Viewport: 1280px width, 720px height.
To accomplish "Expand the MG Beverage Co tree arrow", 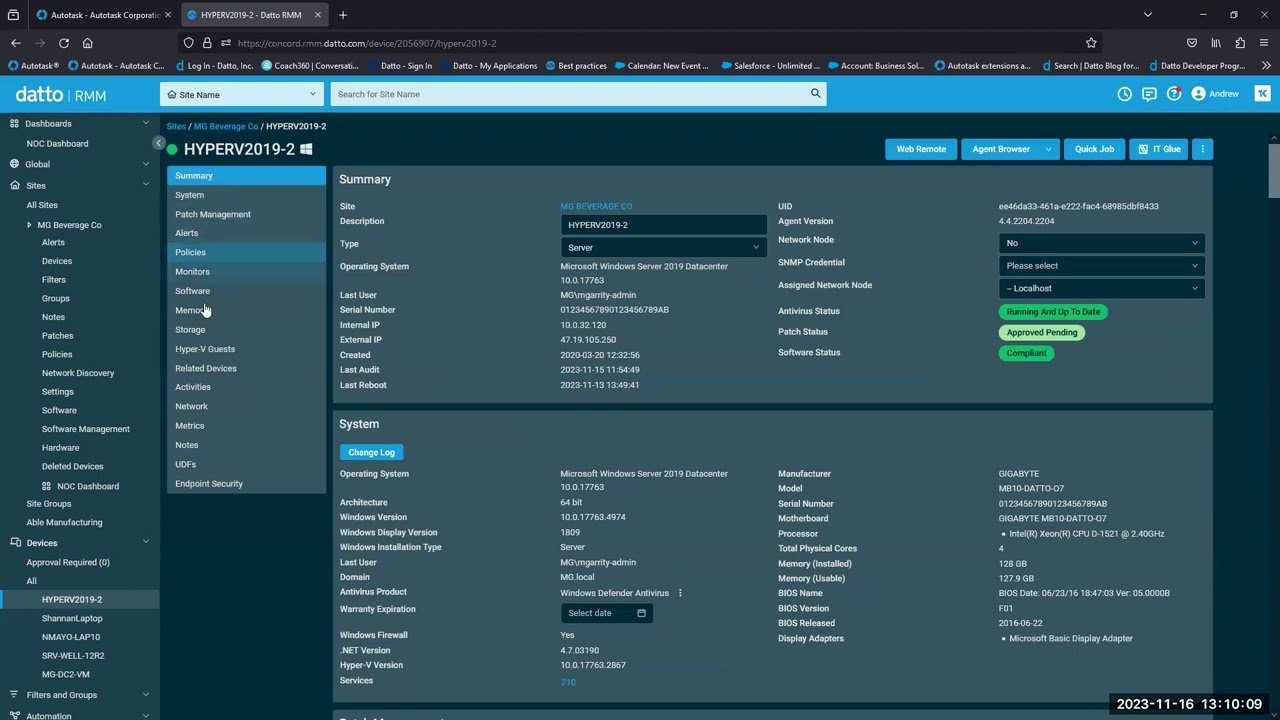I will click(29, 225).
